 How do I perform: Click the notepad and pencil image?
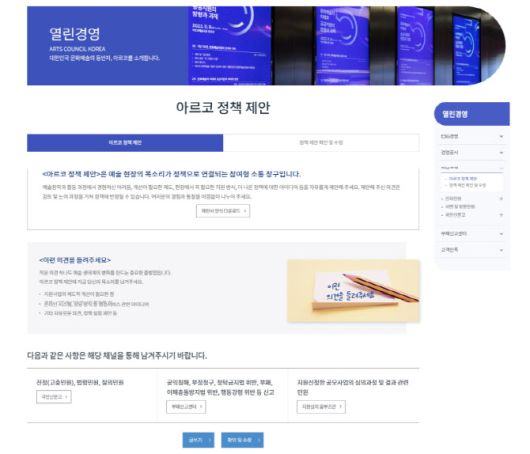pyautogui.click(x=354, y=291)
